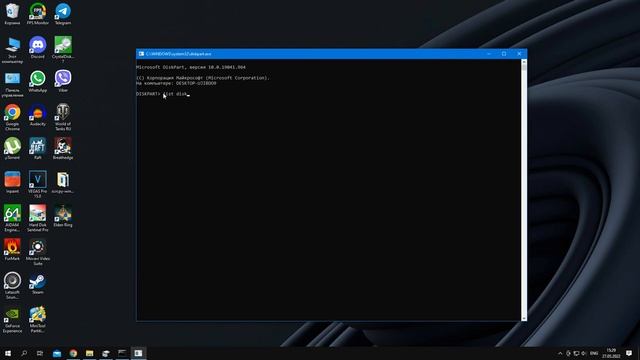The width and height of the screenshot is (640, 360).
Task: Select the MiniTool Partition desktop shortcut
Action: pos(38,319)
